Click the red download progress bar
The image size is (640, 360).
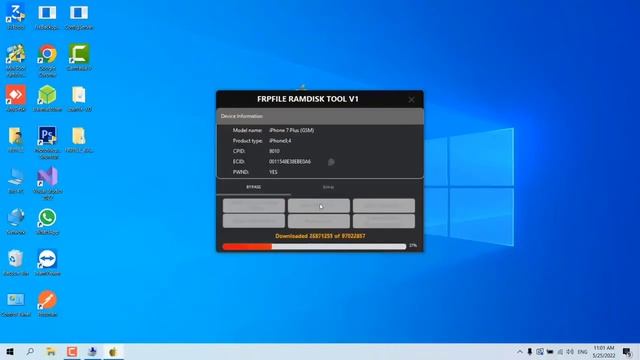coord(314,246)
